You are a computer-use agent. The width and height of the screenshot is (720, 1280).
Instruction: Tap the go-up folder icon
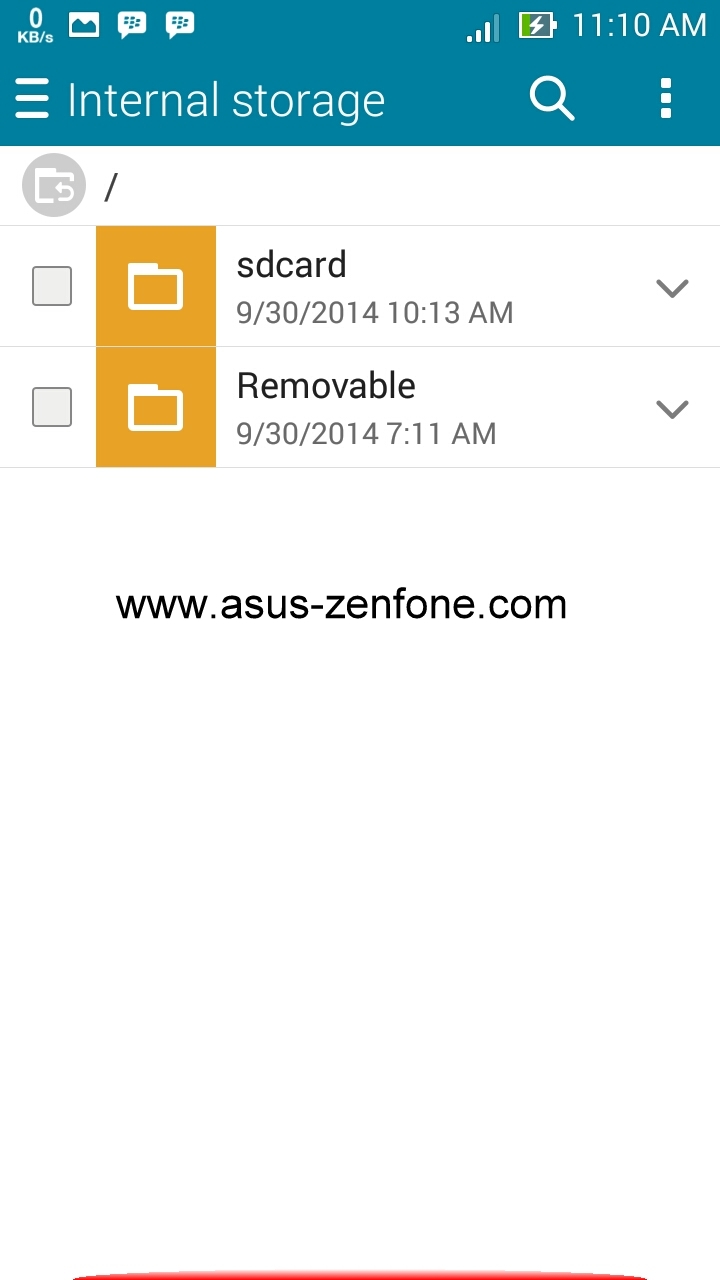click(54, 186)
